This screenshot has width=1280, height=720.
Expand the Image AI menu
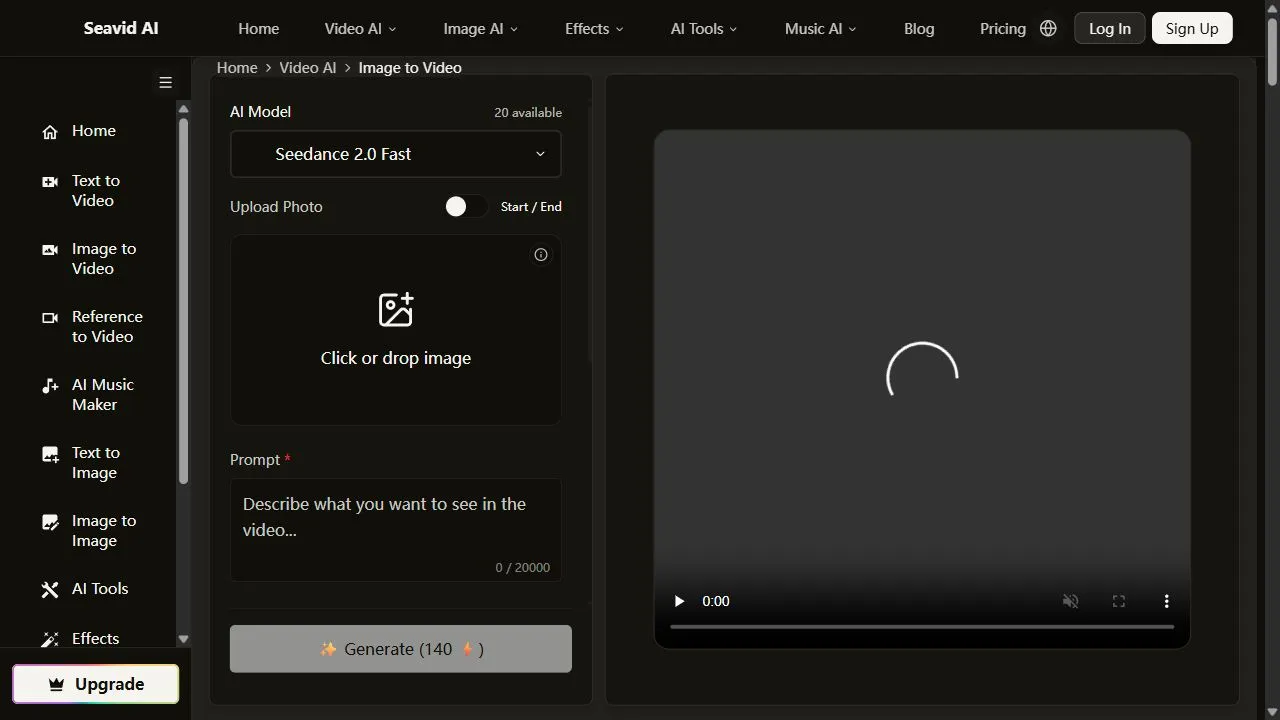[x=481, y=28]
